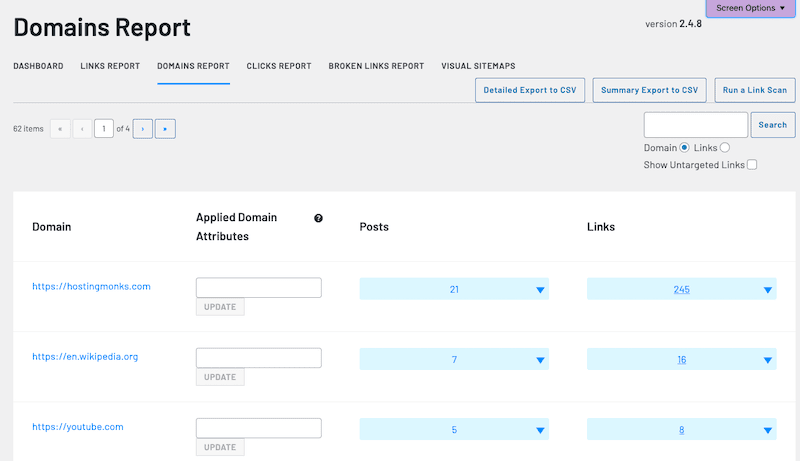This screenshot has height=461, width=800.
Task: Enable Show Untargeted Links checkbox
Action: (752, 165)
